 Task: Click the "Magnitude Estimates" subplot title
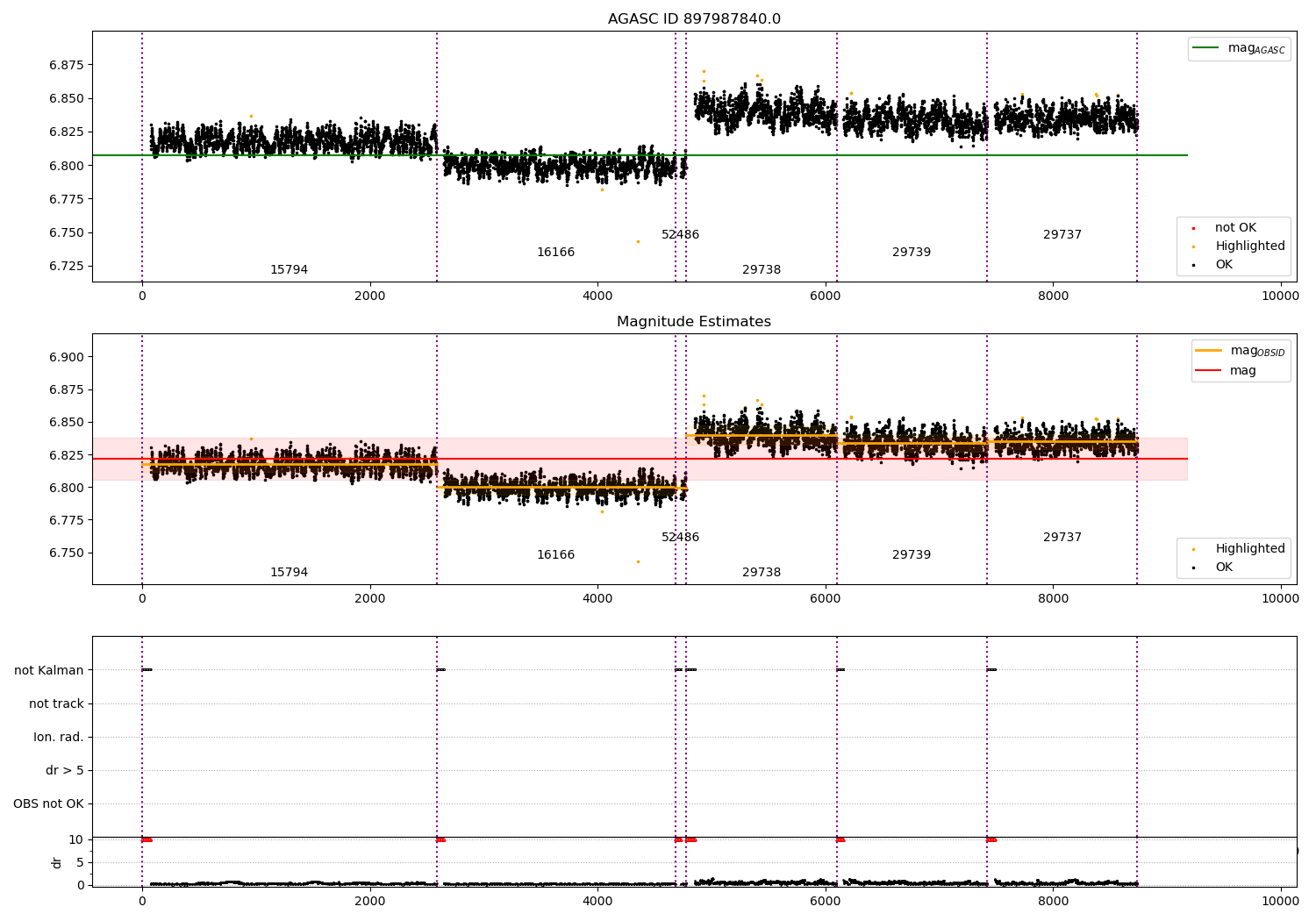click(x=694, y=322)
